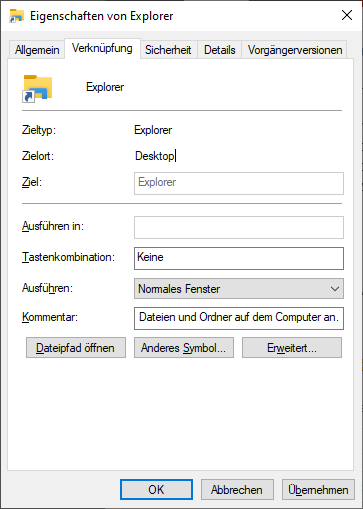363x509 pixels.
Task: Switch to the Allgemein tab
Action: coord(37,50)
